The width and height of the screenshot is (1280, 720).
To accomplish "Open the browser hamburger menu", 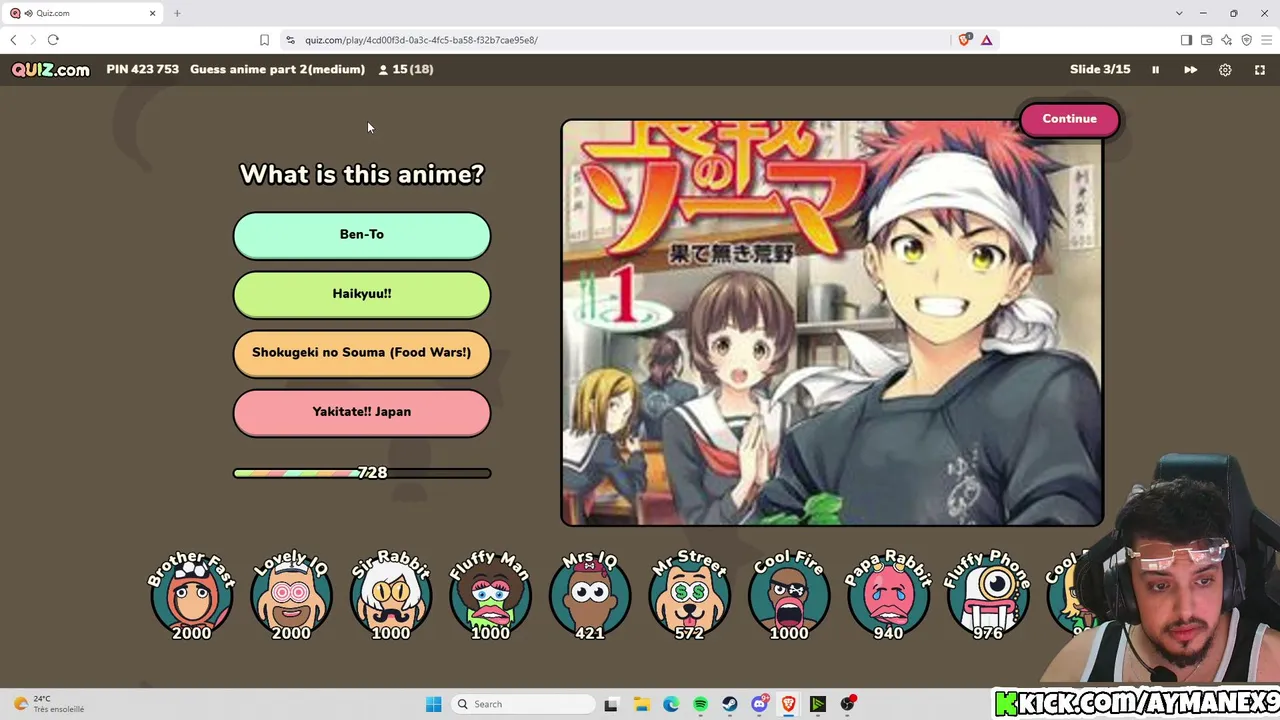I will [x=1266, y=40].
